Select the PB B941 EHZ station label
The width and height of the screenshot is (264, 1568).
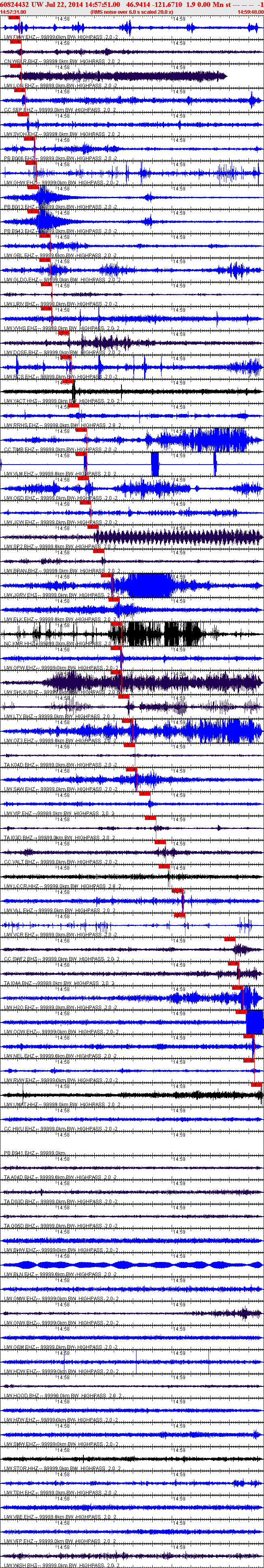click(35, 1153)
